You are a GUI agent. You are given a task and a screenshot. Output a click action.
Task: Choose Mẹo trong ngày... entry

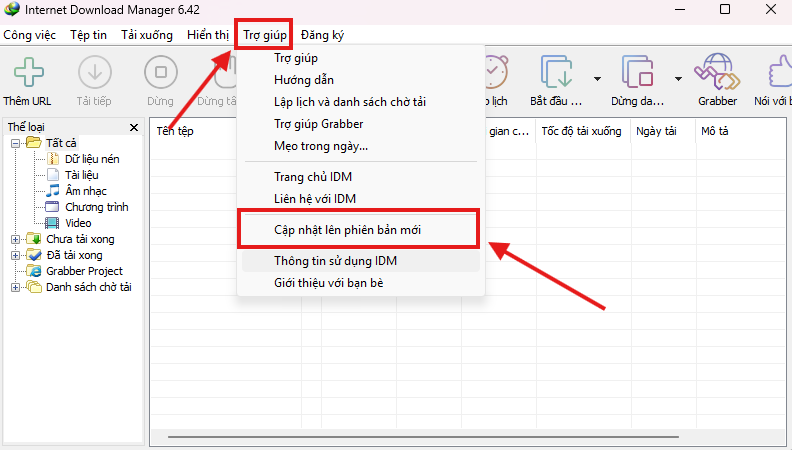pos(361,146)
